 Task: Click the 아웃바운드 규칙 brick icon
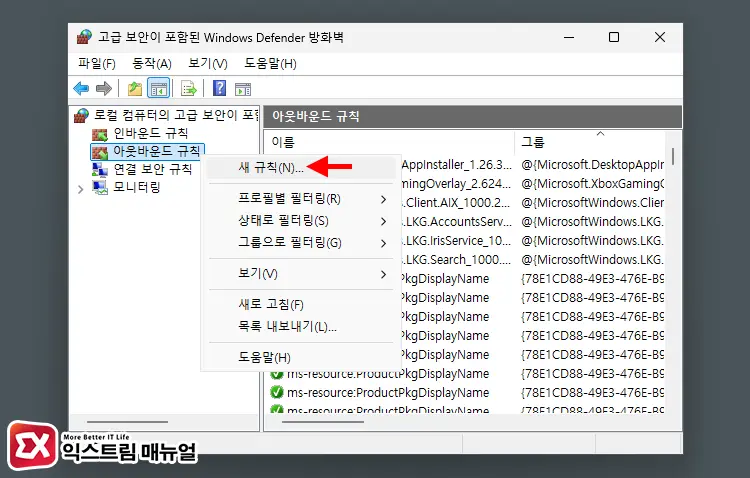point(99,152)
